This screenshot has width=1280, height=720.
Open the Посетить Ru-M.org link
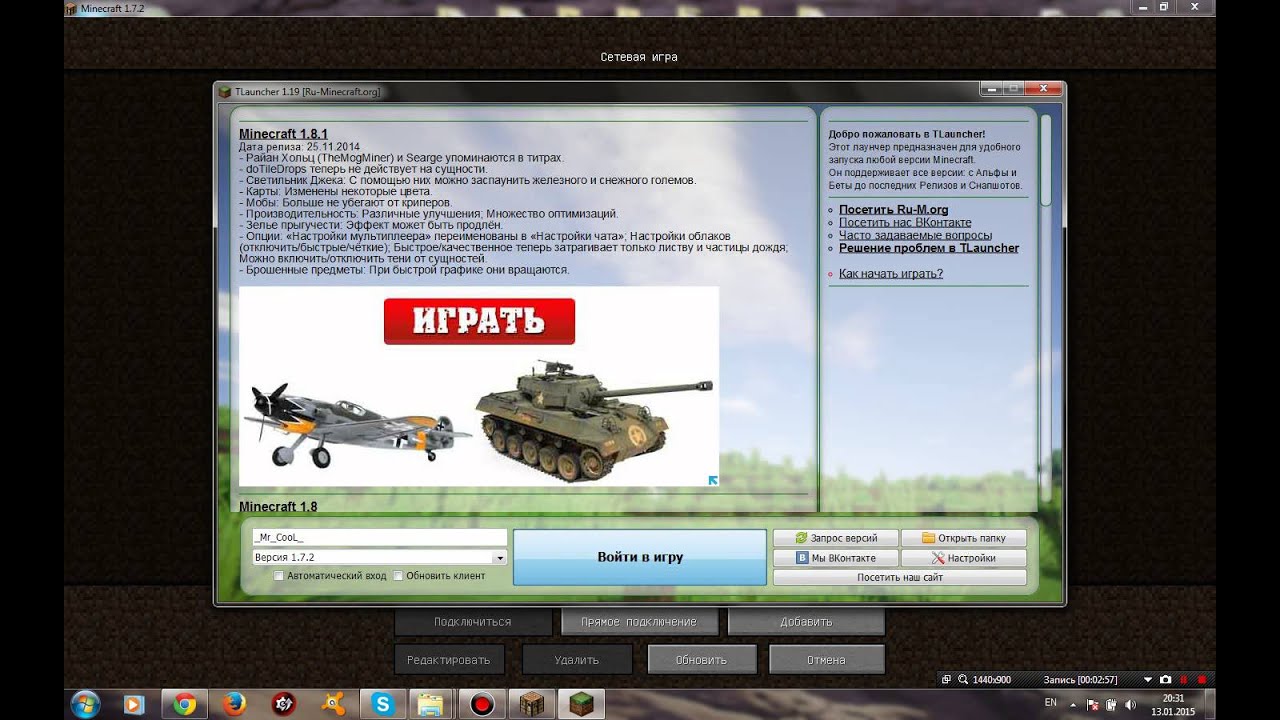[x=893, y=210]
